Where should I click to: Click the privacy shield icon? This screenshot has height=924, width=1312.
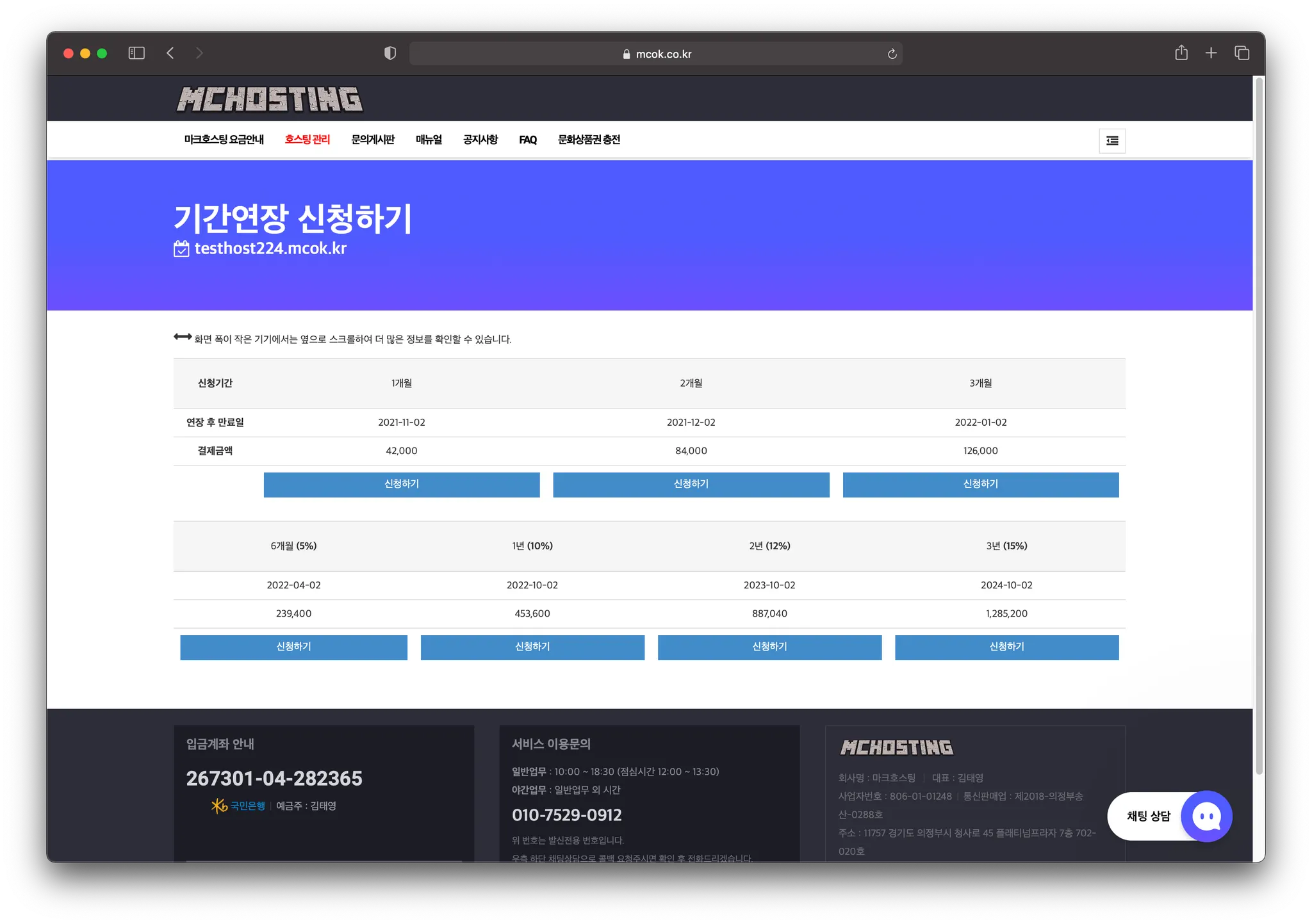click(389, 53)
